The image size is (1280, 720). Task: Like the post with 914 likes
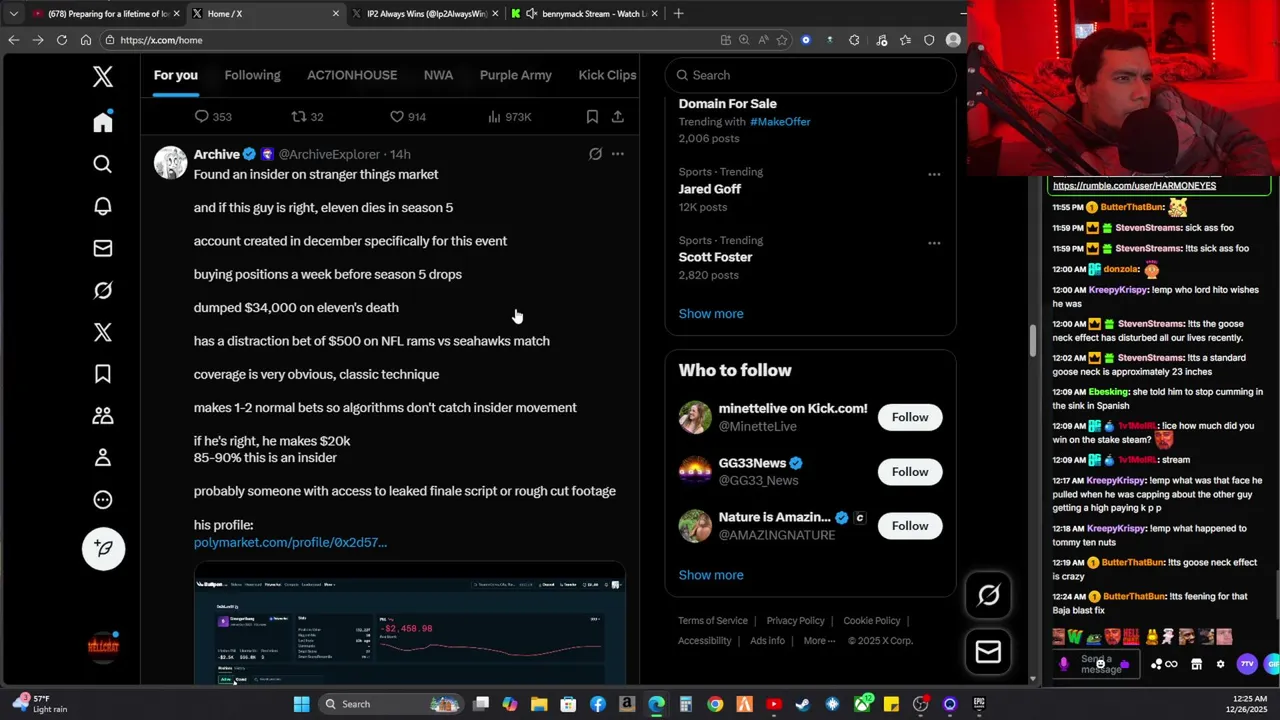[x=408, y=117]
